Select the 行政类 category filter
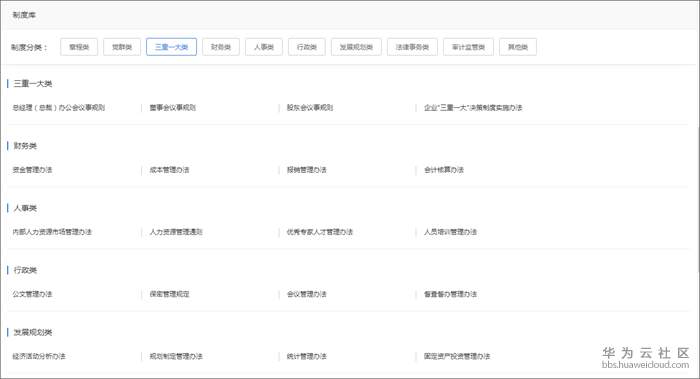The image size is (700, 379). pos(307,47)
